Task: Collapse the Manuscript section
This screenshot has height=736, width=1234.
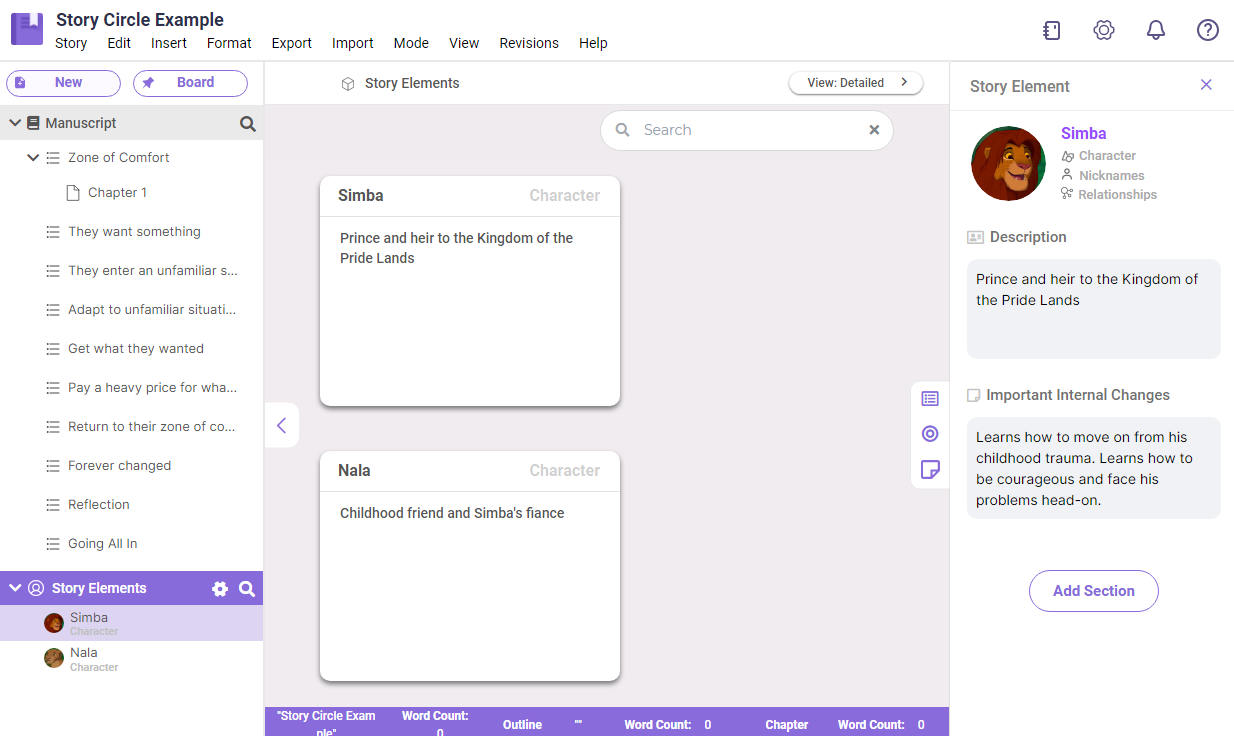Action: (x=15, y=123)
